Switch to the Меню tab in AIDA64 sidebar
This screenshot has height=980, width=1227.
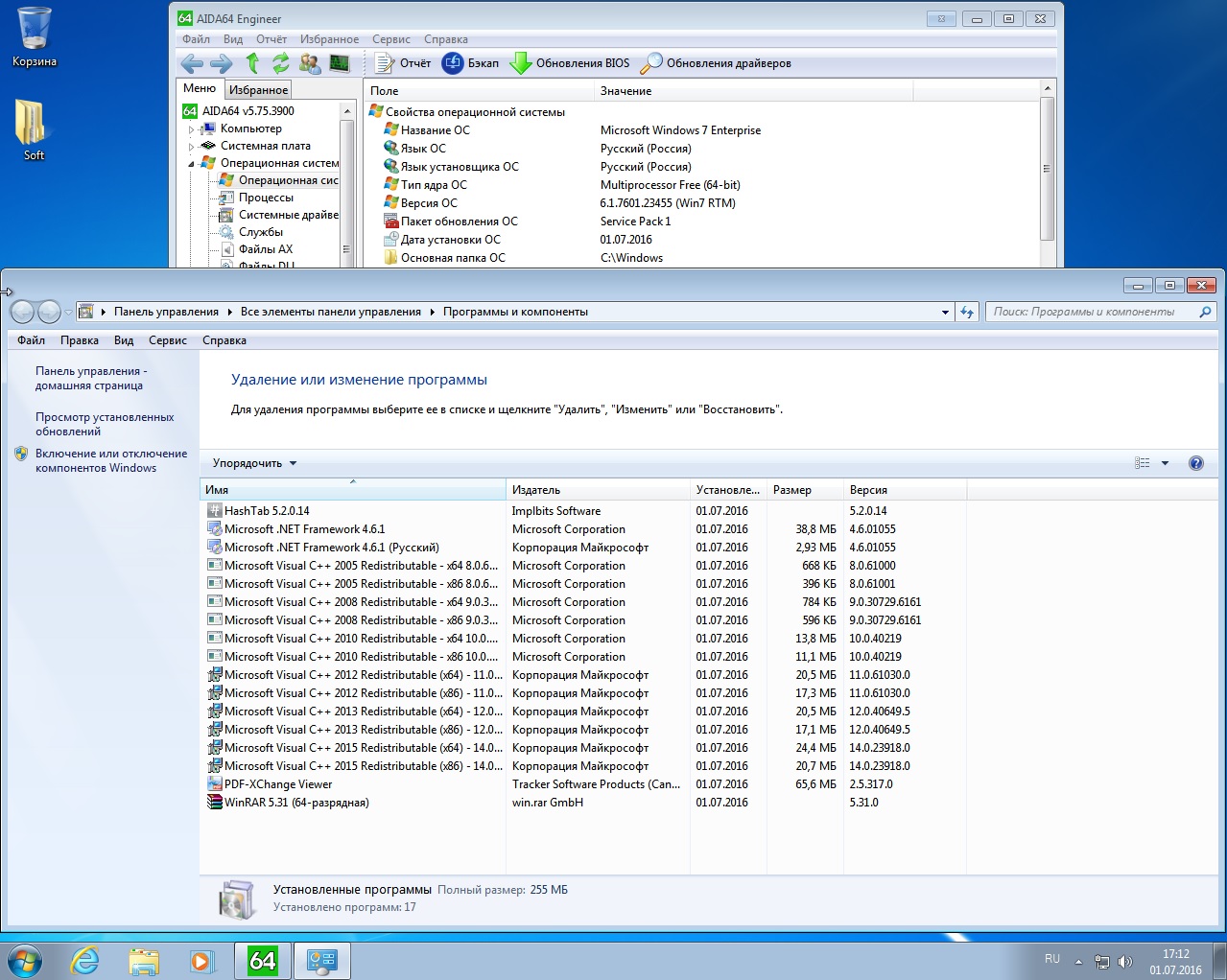pyautogui.click(x=200, y=88)
